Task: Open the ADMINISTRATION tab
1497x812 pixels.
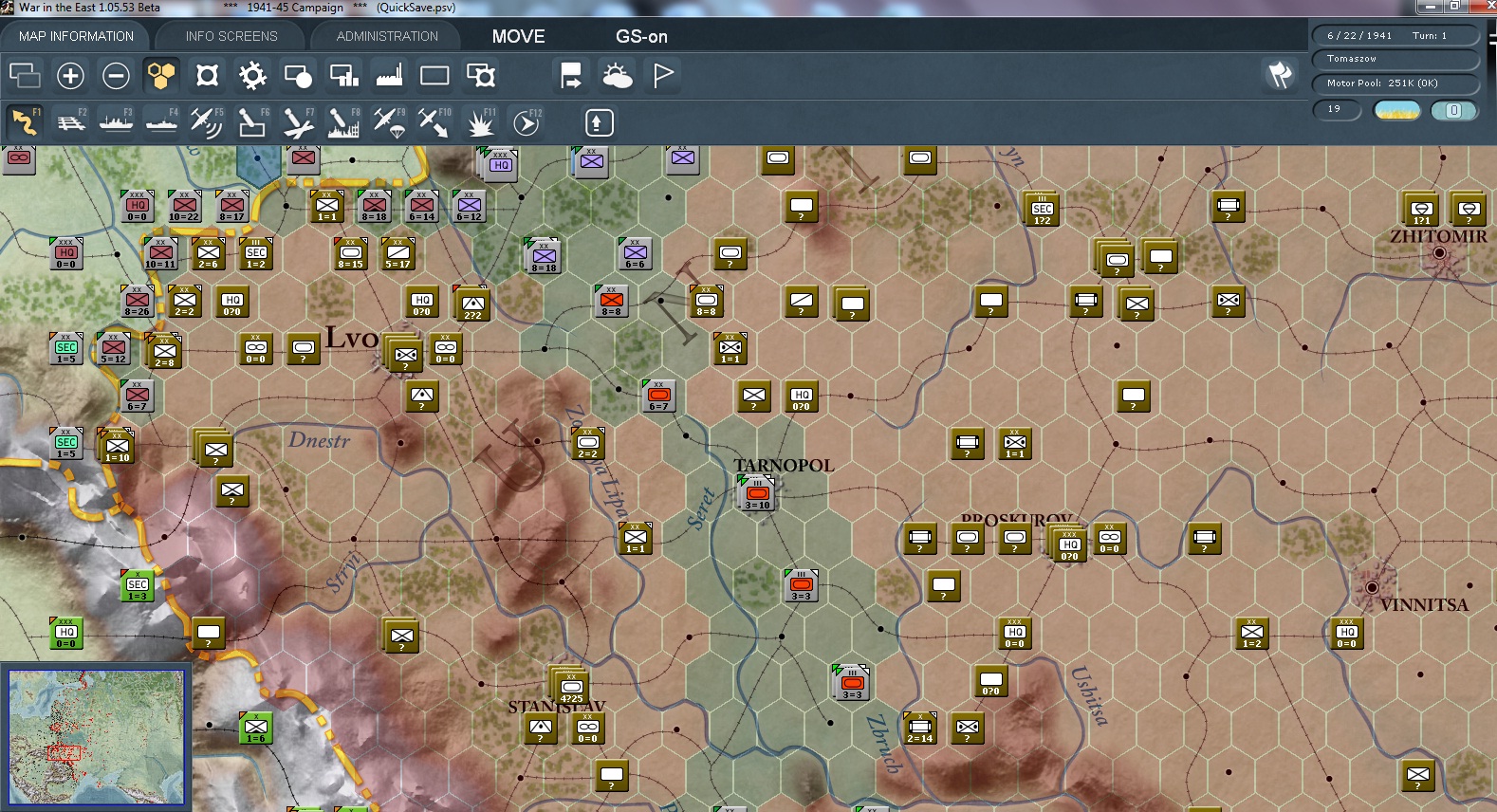Action: pyautogui.click(x=387, y=36)
